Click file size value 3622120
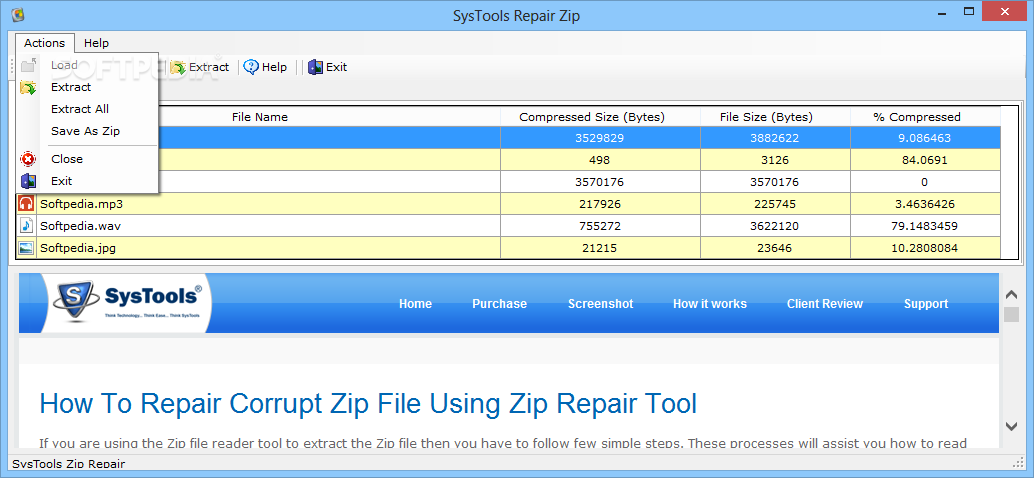This screenshot has width=1034, height=478. [x=776, y=226]
